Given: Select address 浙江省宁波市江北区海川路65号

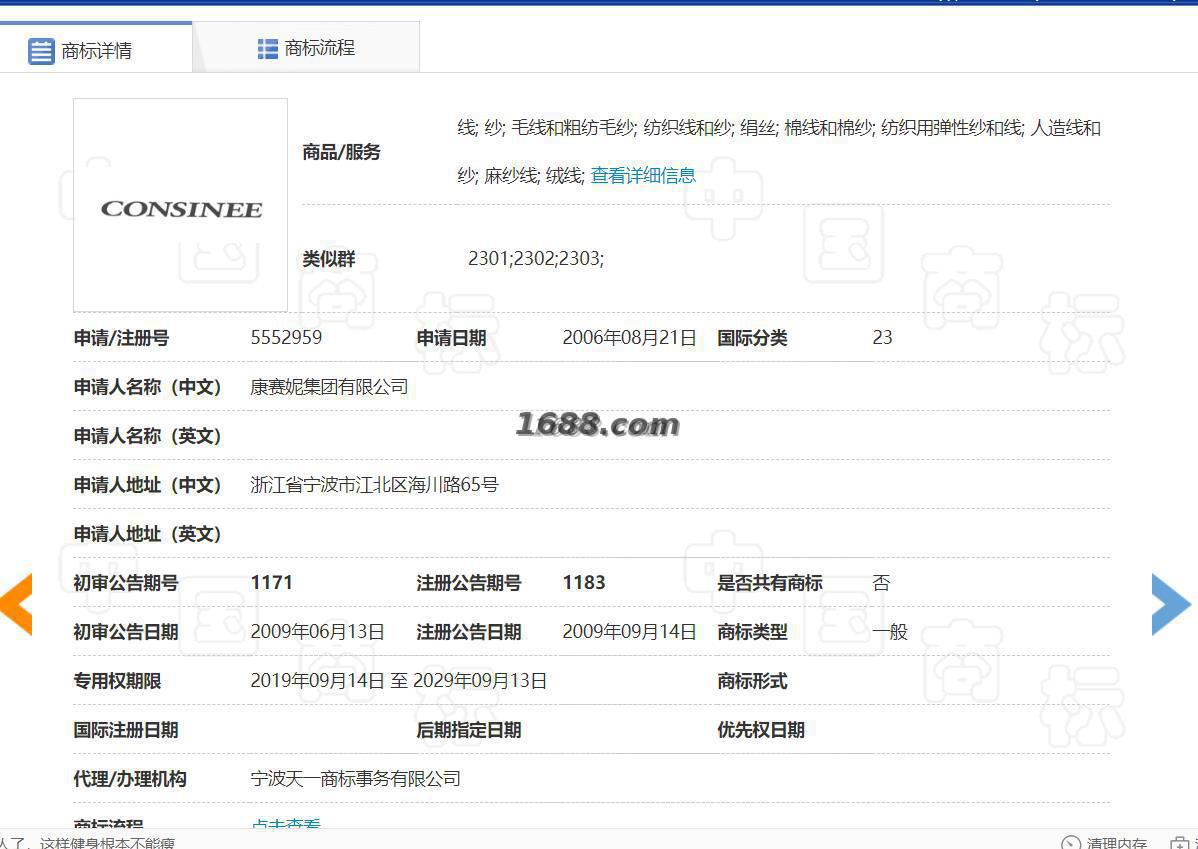Looking at the screenshot, I should 374,484.
